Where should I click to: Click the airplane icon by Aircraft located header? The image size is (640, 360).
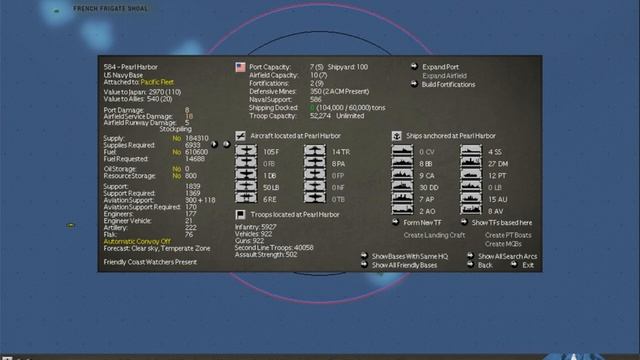coord(240,136)
